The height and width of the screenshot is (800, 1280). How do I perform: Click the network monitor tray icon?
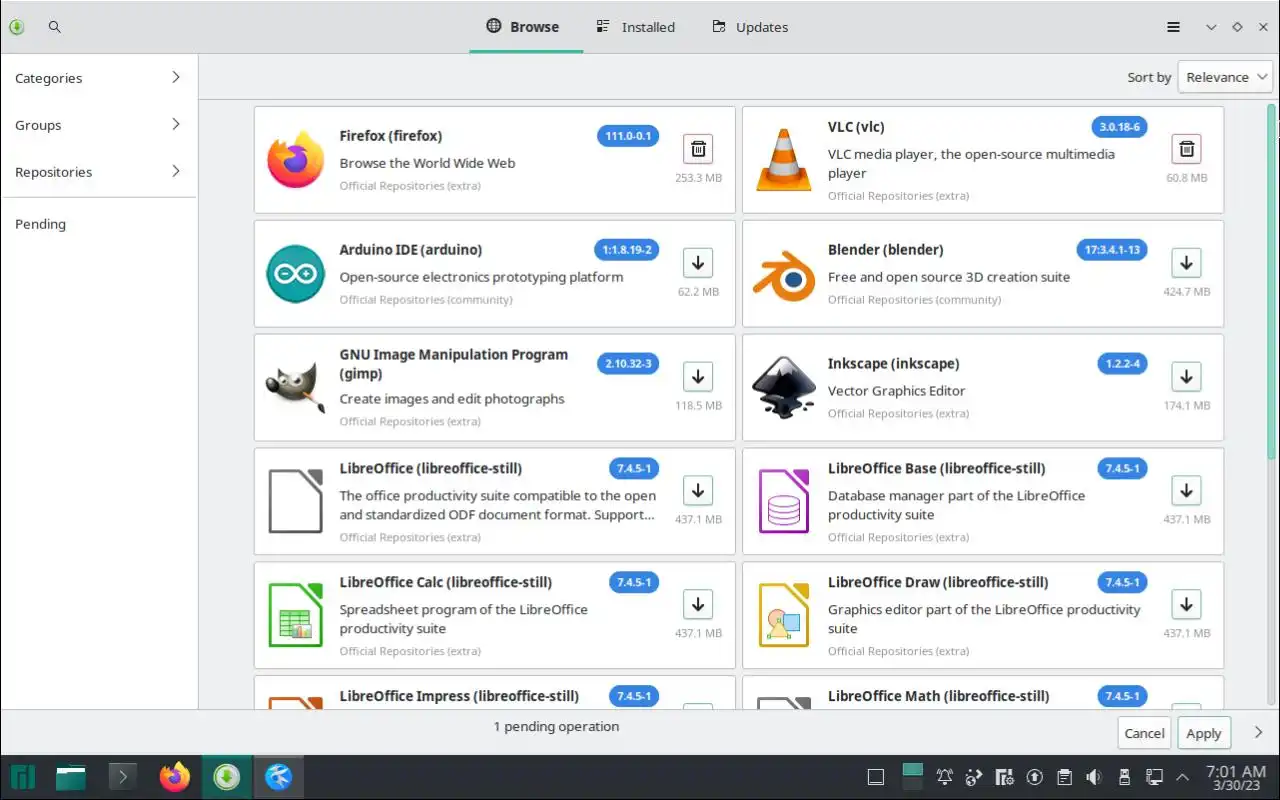coord(1153,777)
